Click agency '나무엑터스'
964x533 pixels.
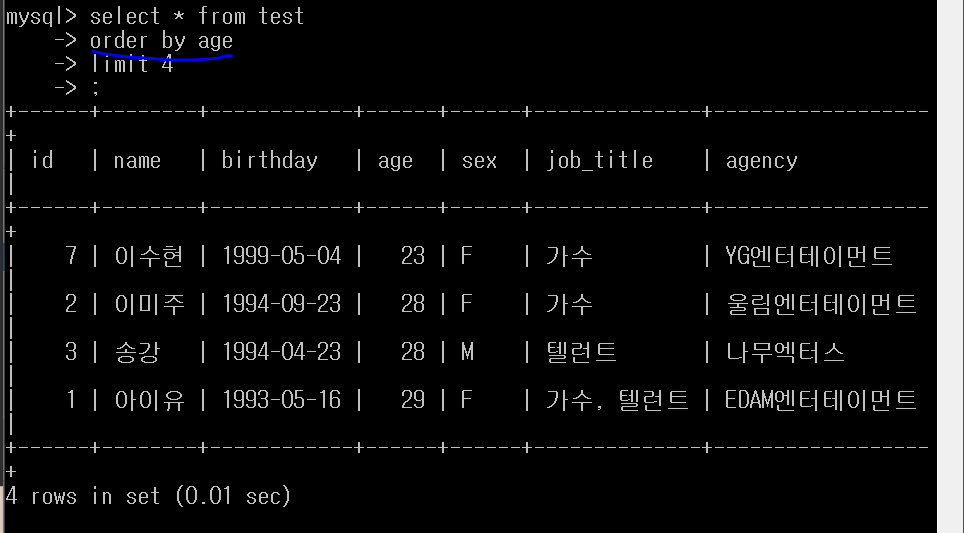tap(785, 352)
